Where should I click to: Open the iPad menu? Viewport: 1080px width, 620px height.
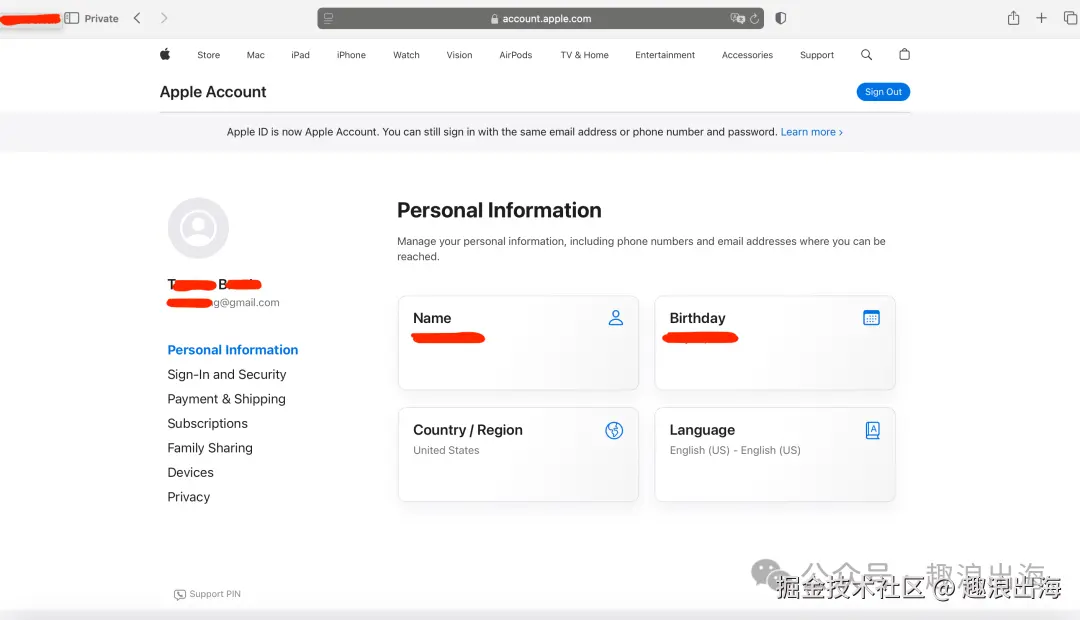[300, 55]
